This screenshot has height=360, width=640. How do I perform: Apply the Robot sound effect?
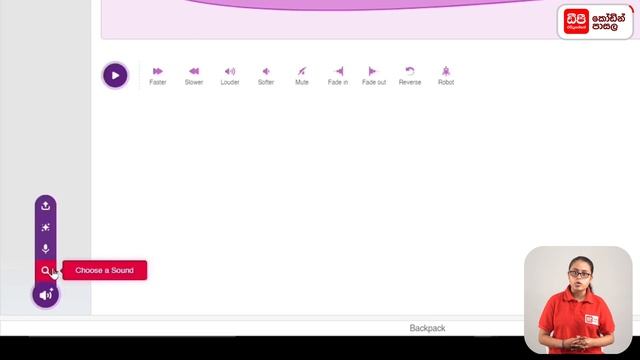coord(446,76)
